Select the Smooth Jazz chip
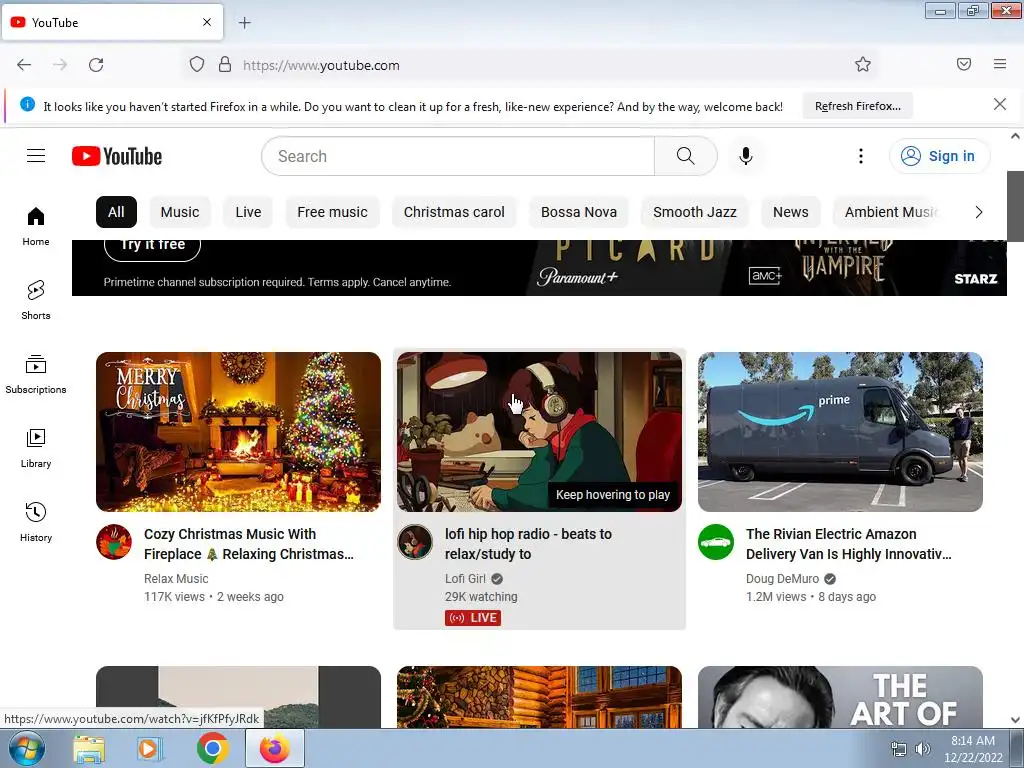The width and height of the screenshot is (1024, 768). (x=695, y=212)
